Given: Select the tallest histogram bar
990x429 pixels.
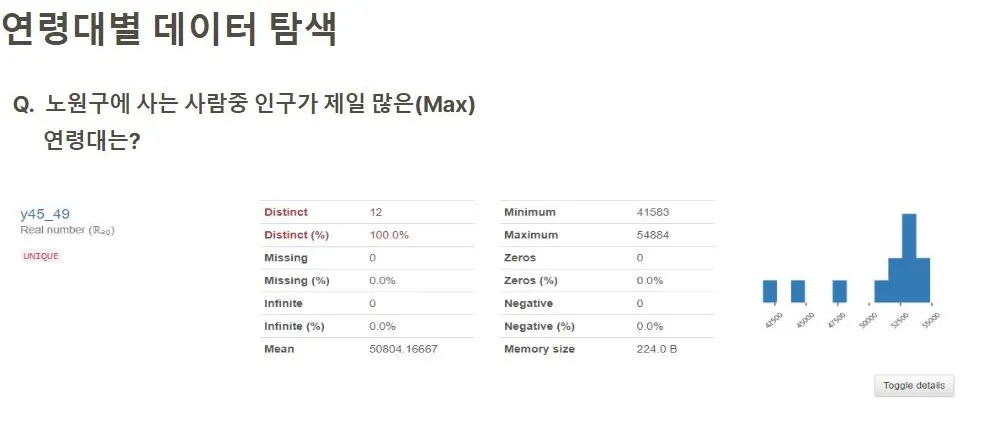Looking at the screenshot, I should [909, 258].
